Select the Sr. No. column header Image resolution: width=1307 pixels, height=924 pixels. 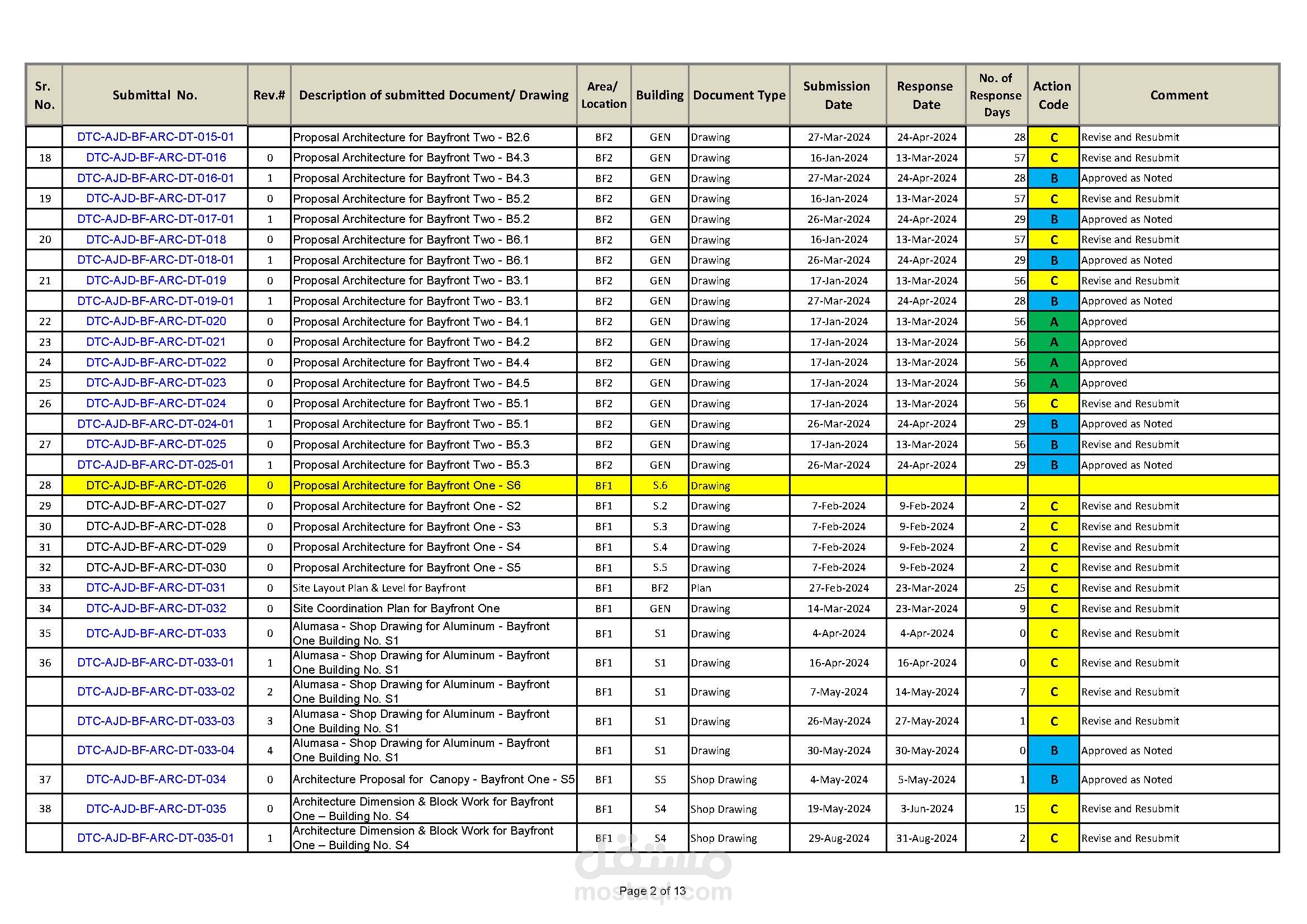tap(44, 95)
